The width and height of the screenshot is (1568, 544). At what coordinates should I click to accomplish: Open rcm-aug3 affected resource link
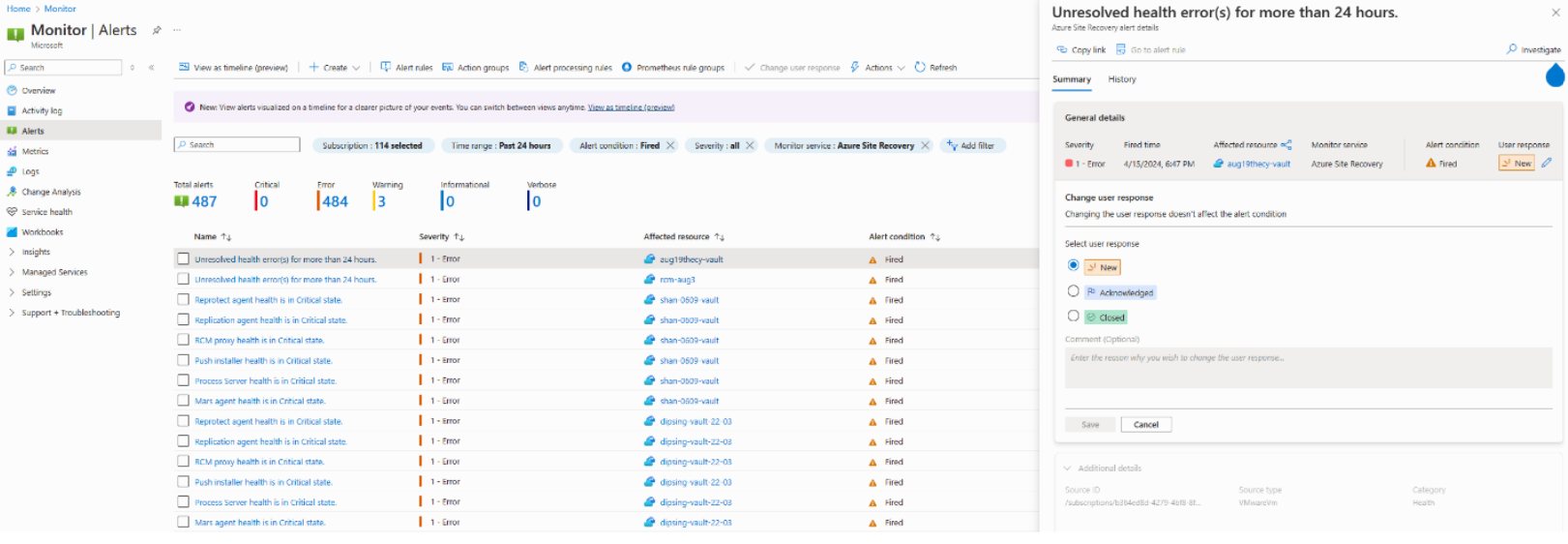point(677,280)
